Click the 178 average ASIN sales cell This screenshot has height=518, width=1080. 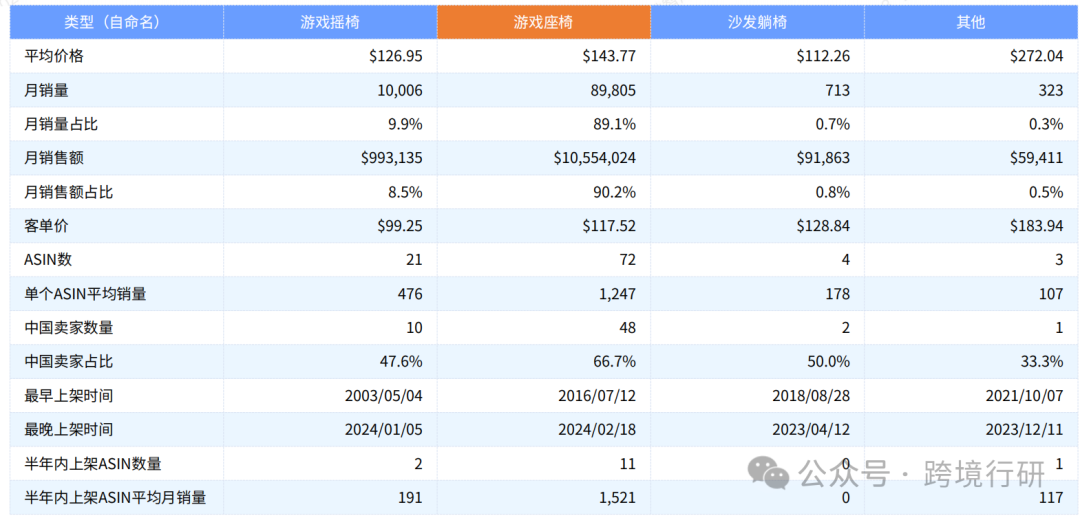tap(838, 294)
